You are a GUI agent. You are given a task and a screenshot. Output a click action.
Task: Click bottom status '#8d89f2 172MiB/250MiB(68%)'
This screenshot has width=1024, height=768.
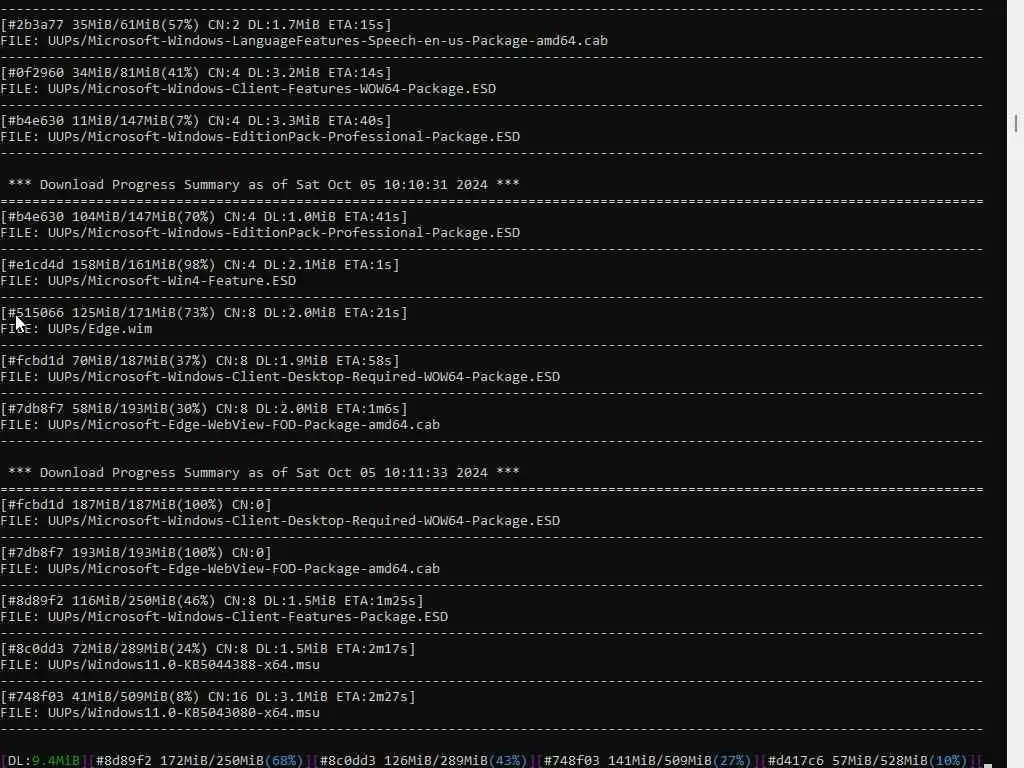click(199, 761)
